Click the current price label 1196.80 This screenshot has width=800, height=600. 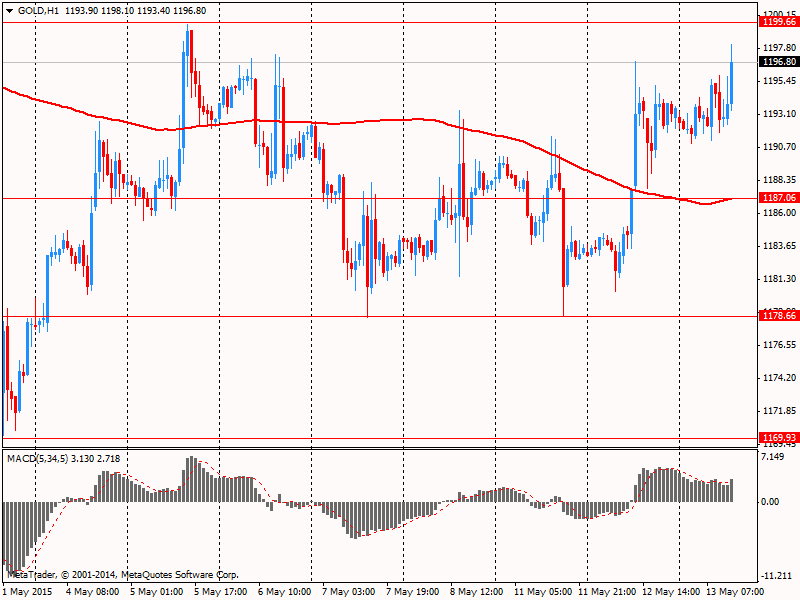(779, 62)
